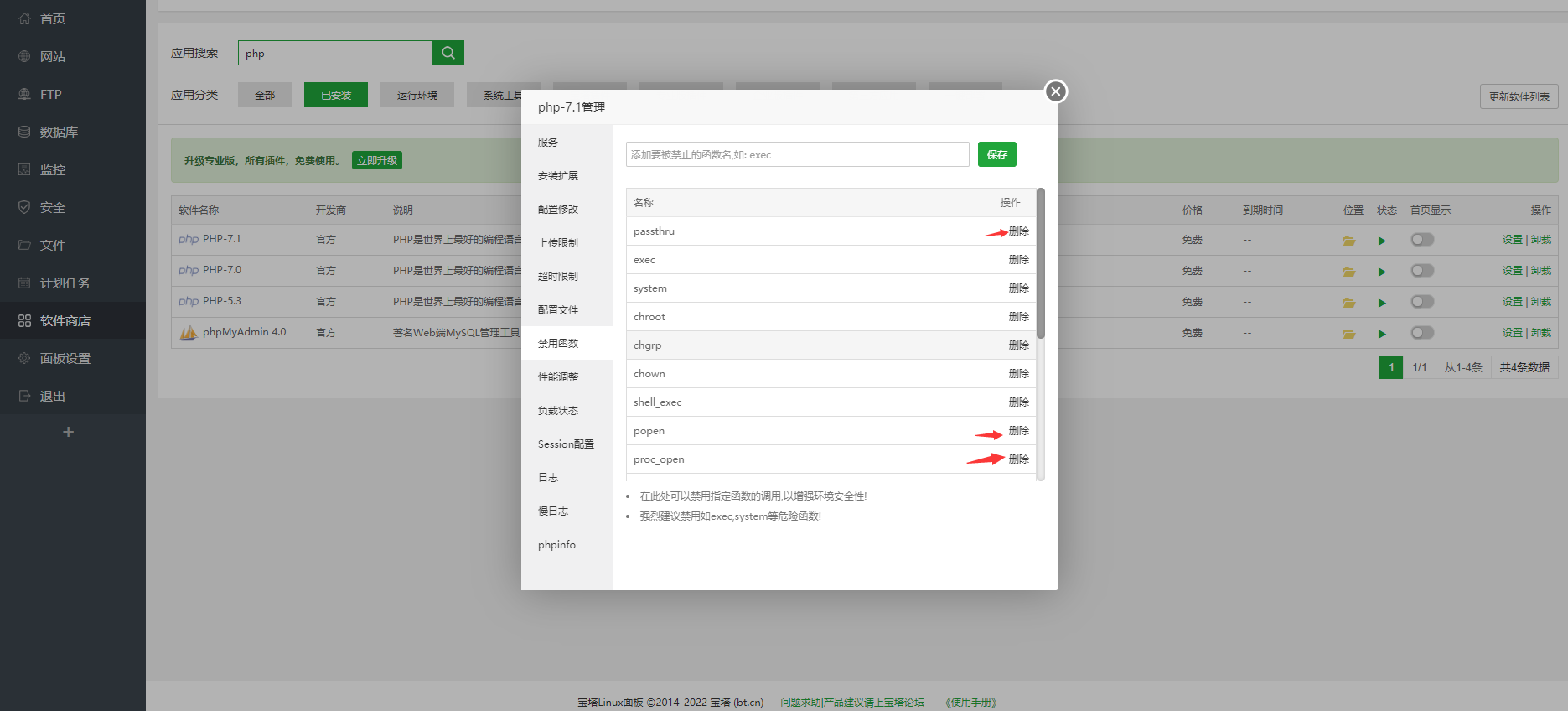Close the php-7.1 management dialog
Screen dimensions: 1568x711
pos(1056,91)
